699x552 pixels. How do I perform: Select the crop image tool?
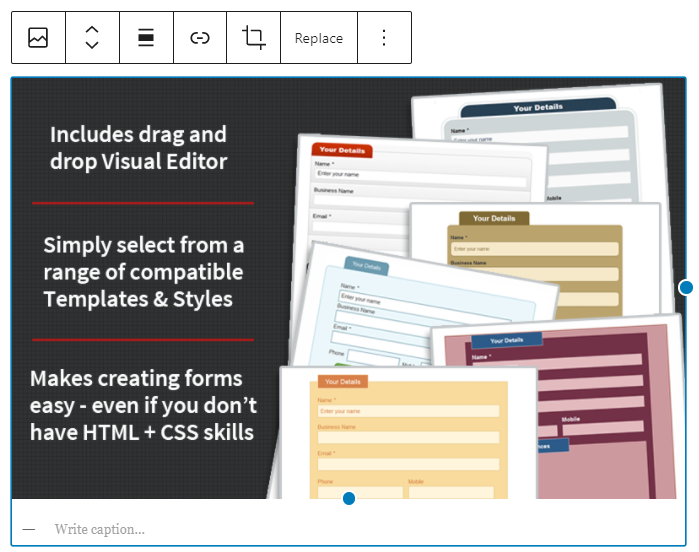click(254, 38)
